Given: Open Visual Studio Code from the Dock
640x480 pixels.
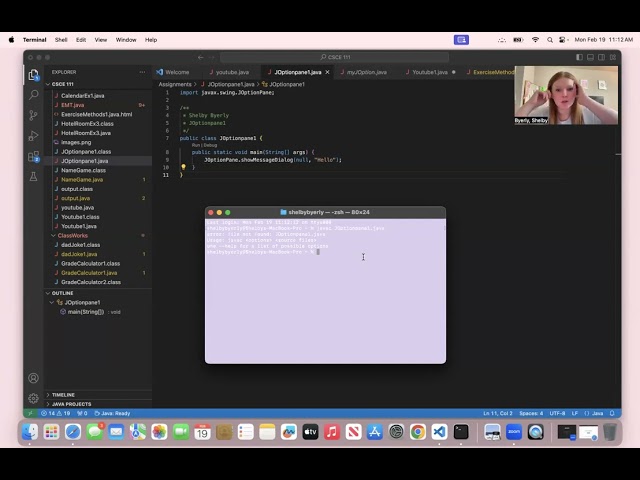Looking at the screenshot, I should [439, 432].
